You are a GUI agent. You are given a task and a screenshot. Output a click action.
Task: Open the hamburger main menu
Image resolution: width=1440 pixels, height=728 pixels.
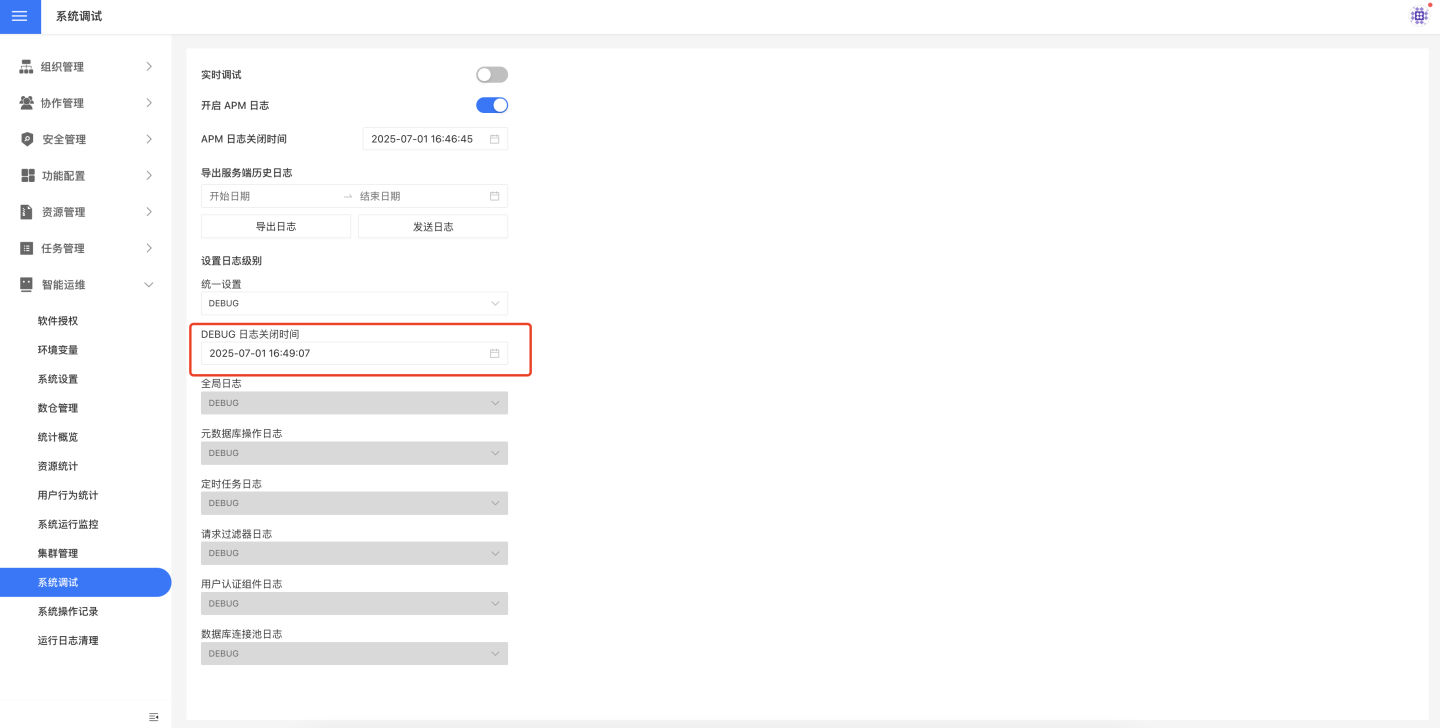pyautogui.click(x=20, y=16)
